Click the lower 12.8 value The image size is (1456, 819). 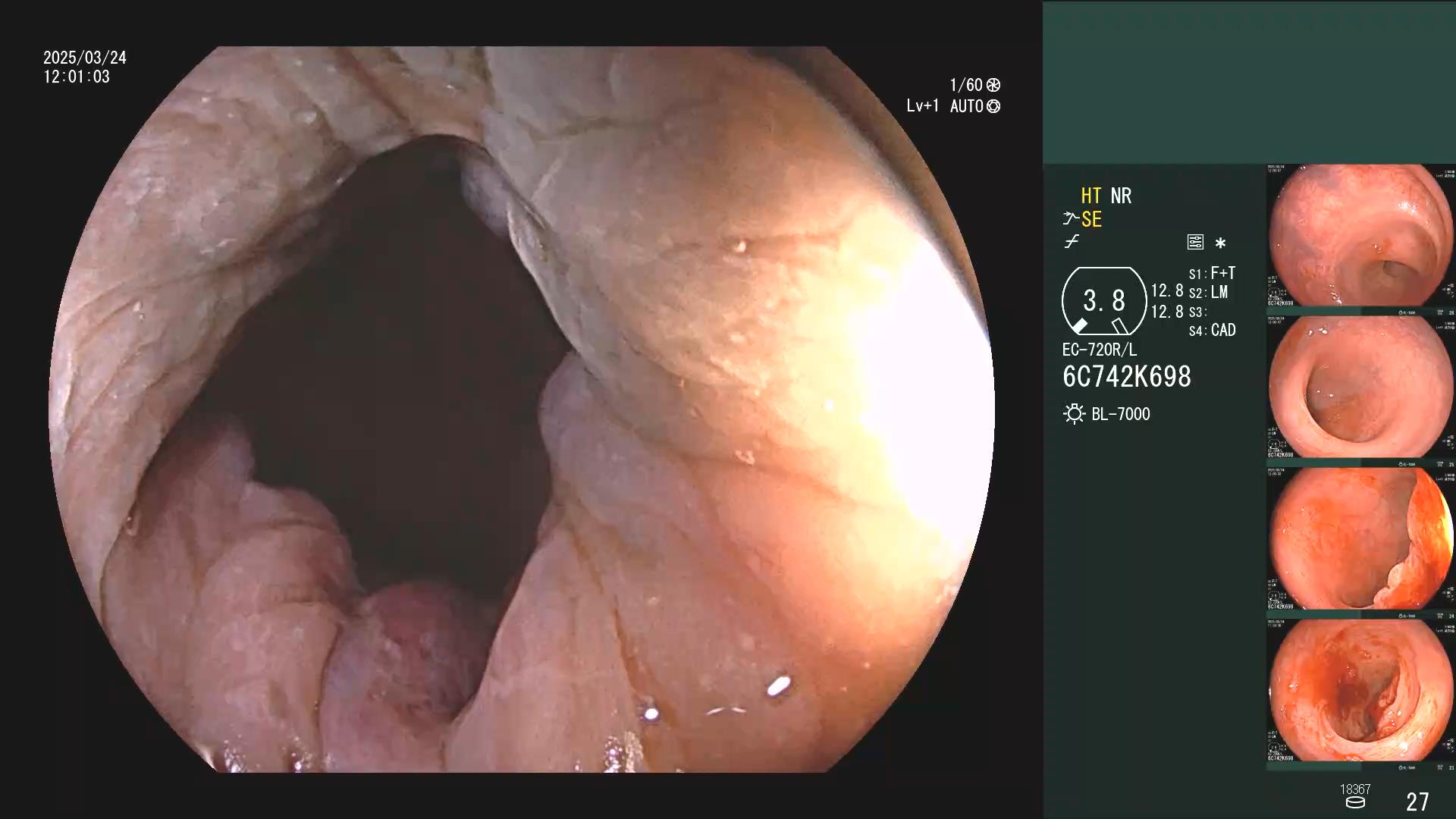point(1167,312)
